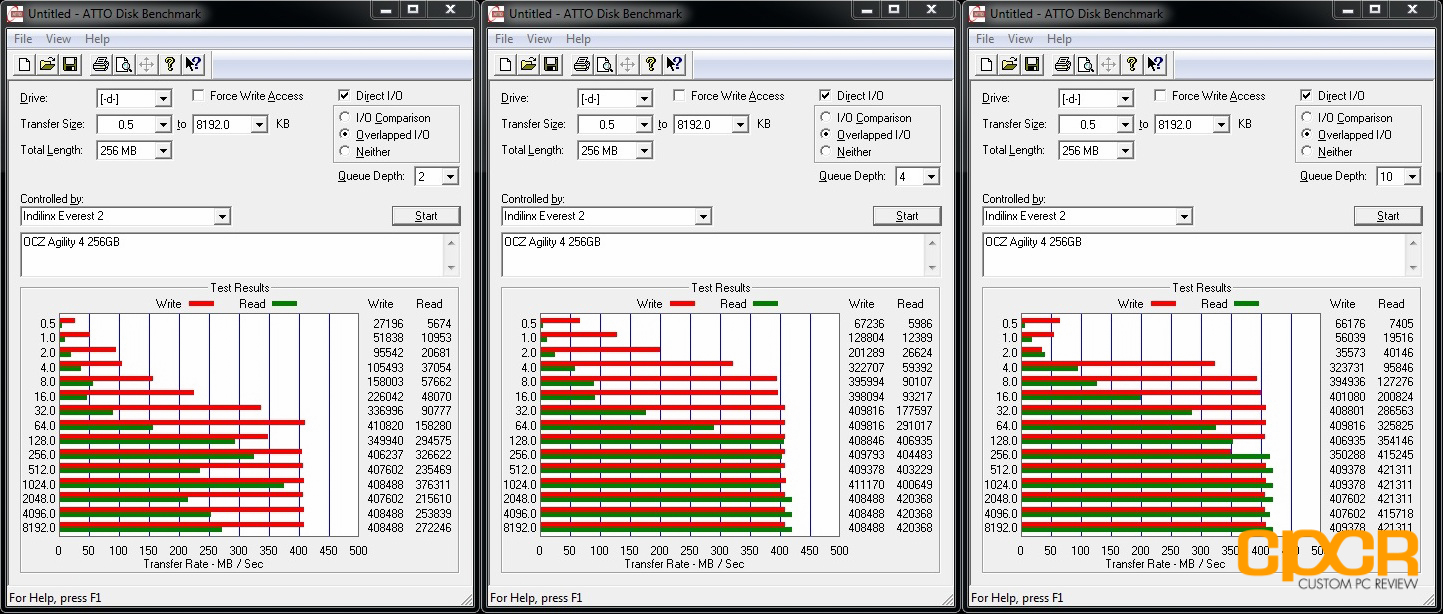Click move arrows icon in queue depth 10 window
The width and height of the screenshot is (1443, 614).
[1108, 65]
